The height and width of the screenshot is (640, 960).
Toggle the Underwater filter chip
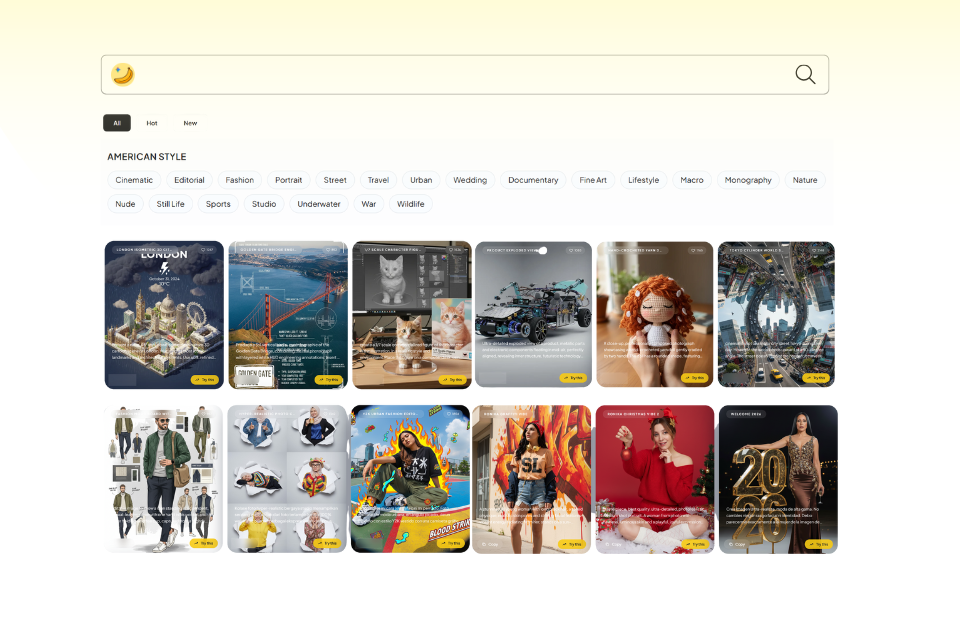click(x=319, y=204)
